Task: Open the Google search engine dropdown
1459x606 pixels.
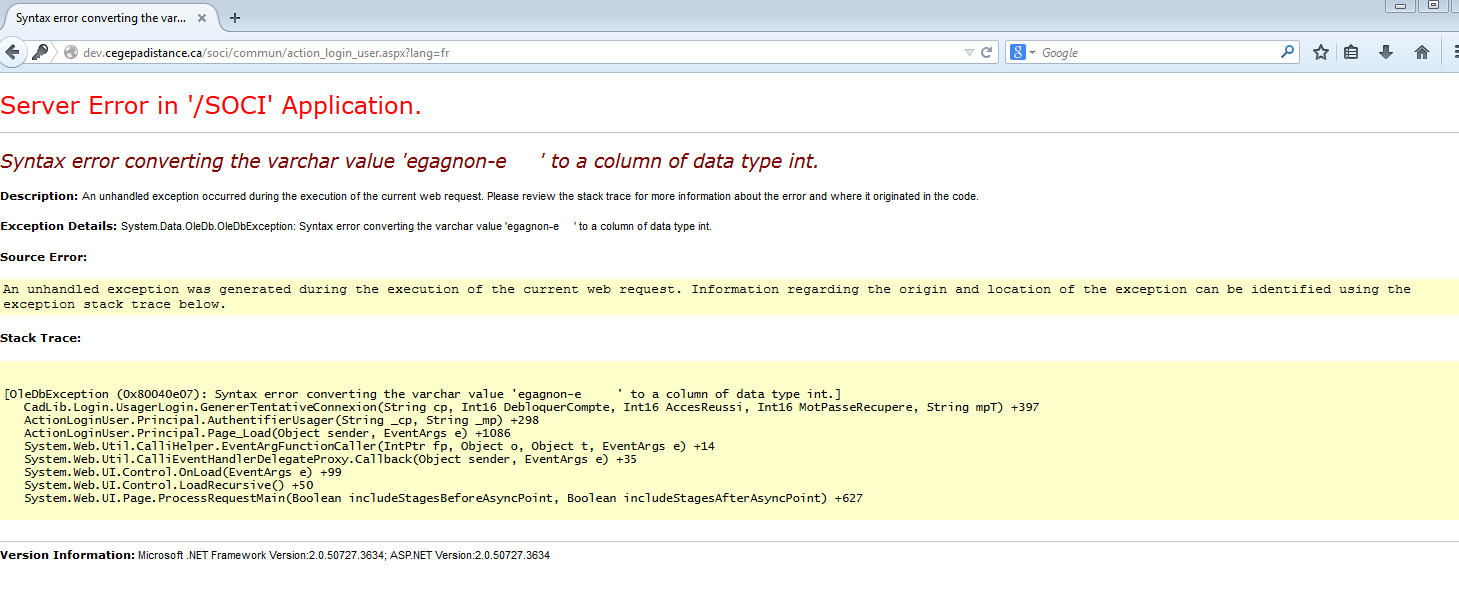Action: point(1023,52)
